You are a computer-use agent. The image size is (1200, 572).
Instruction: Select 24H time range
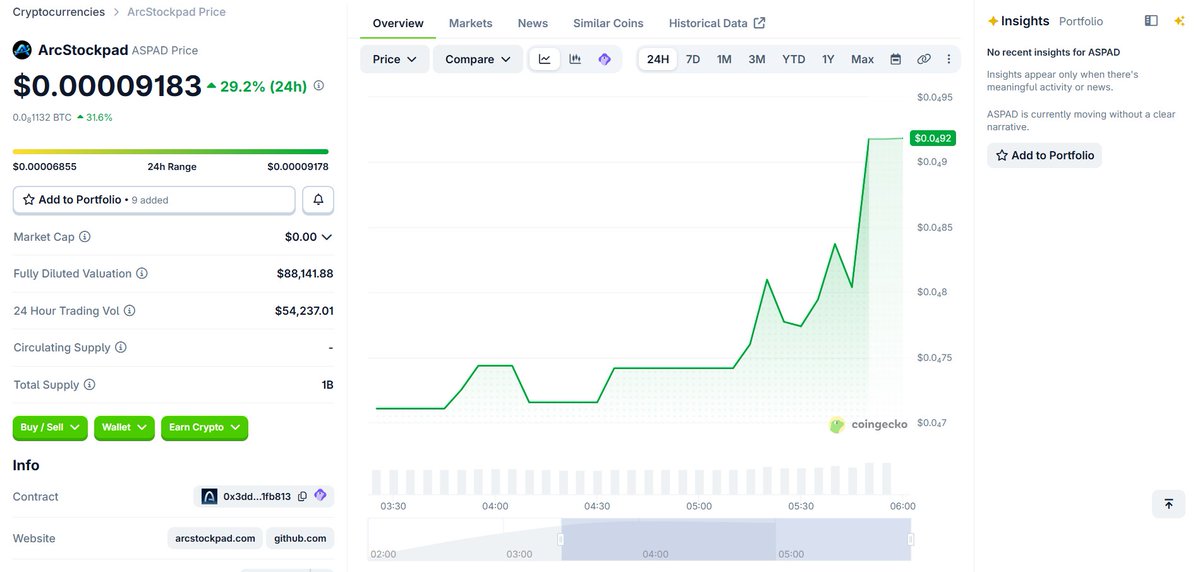point(658,59)
